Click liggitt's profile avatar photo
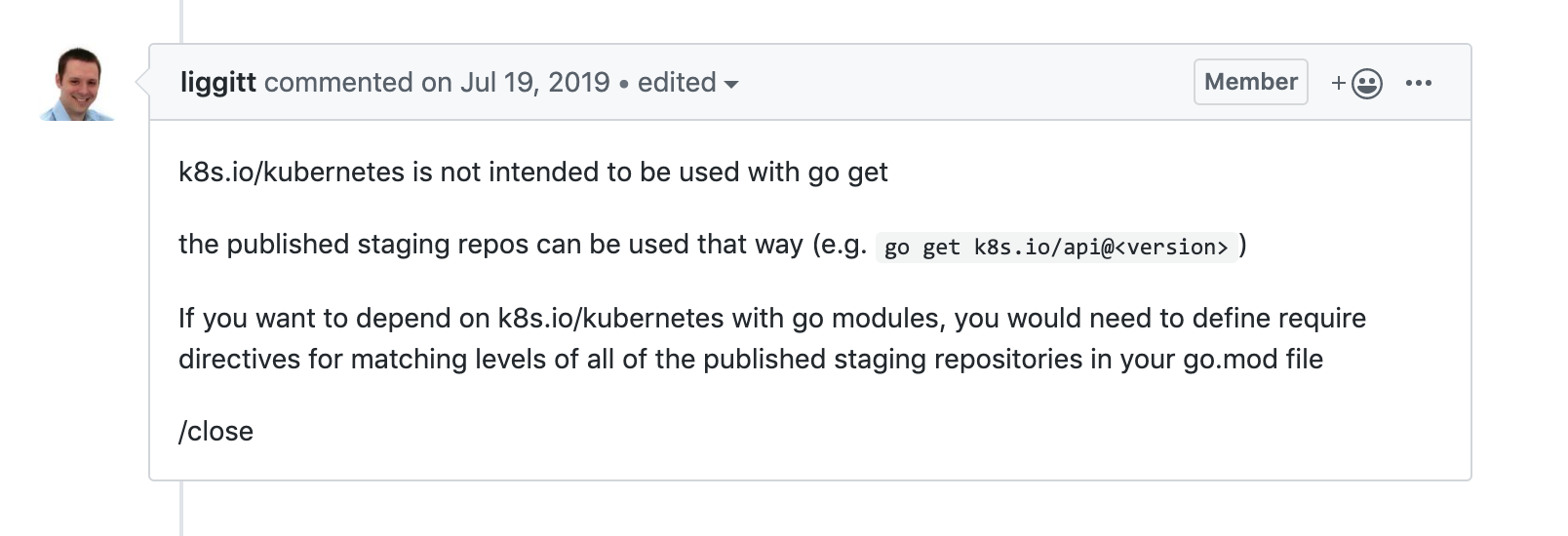The height and width of the screenshot is (536, 1568). coord(77,84)
